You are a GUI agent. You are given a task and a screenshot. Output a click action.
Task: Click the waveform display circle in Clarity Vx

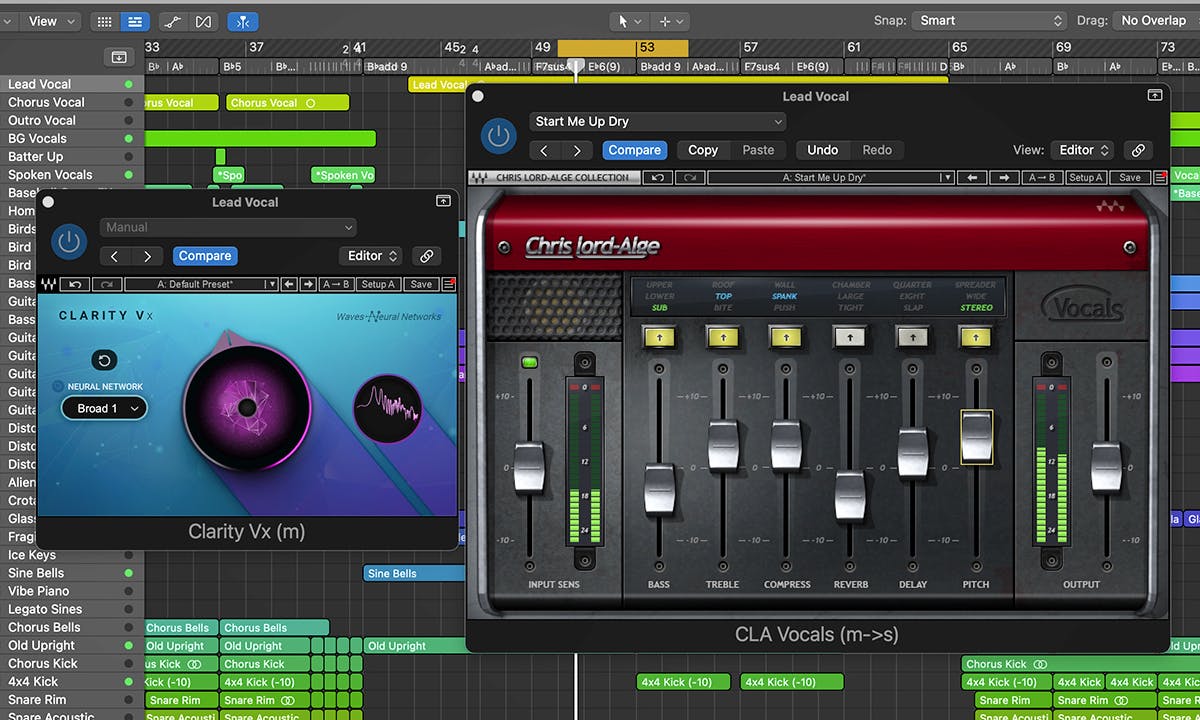[x=388, y=408]
